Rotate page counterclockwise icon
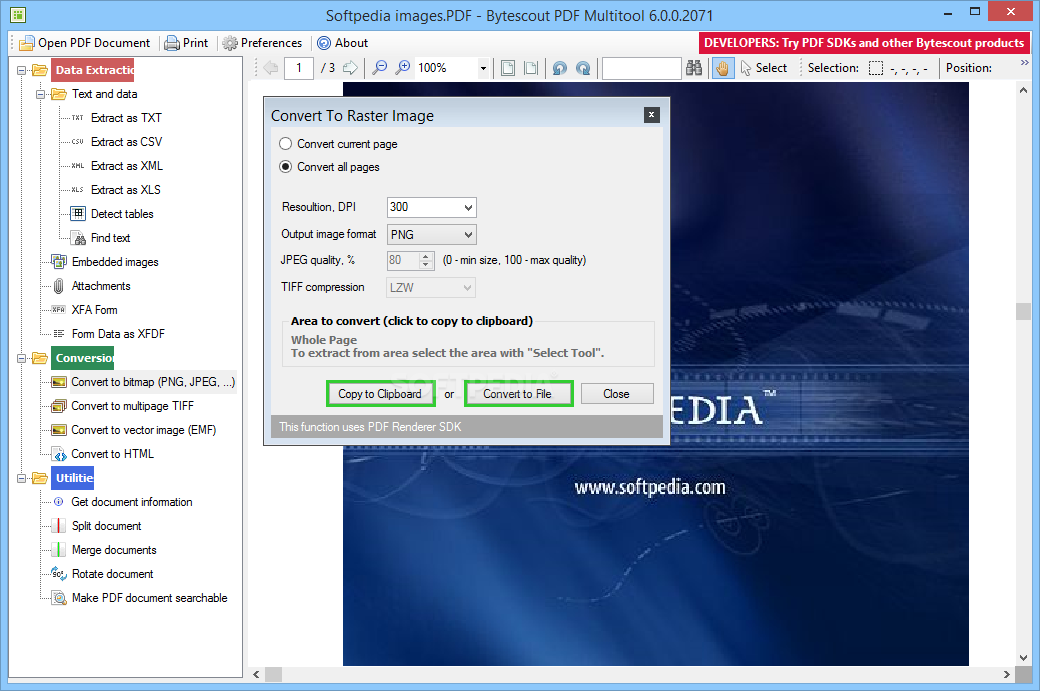Screen dimensions: 1040x691 (560, 68)
